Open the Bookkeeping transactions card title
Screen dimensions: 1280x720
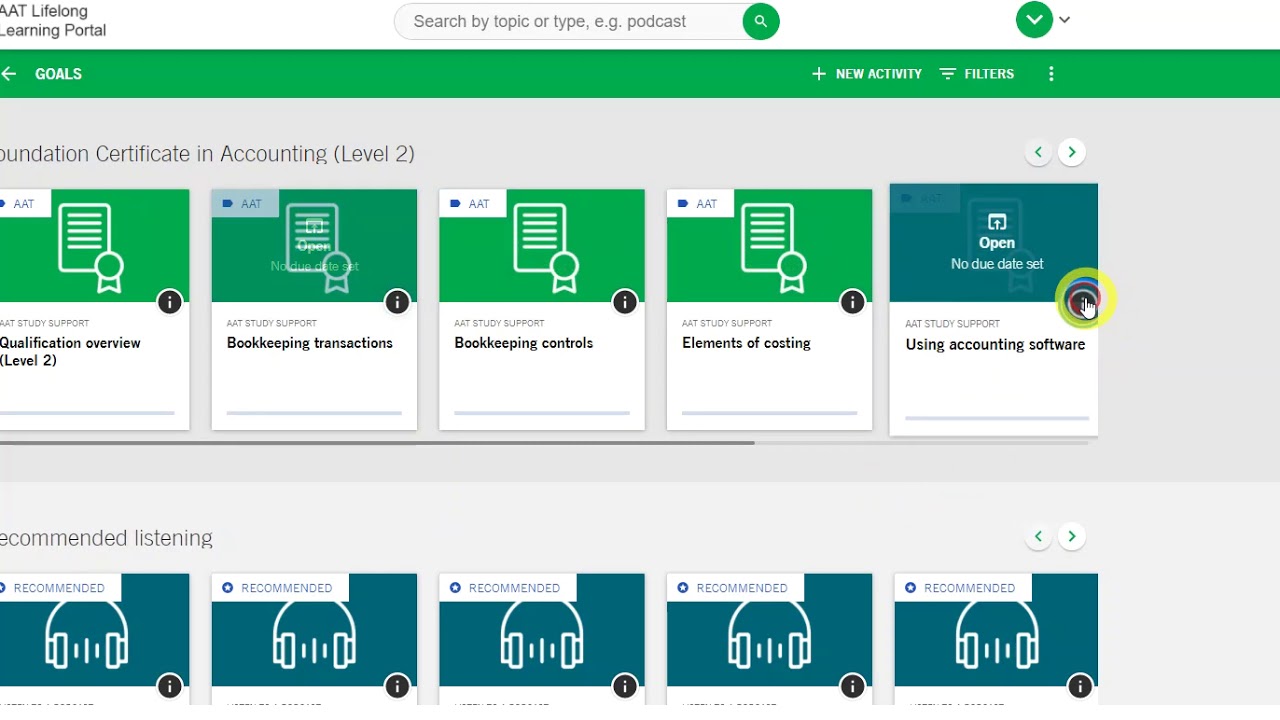[x=310, y=343]
